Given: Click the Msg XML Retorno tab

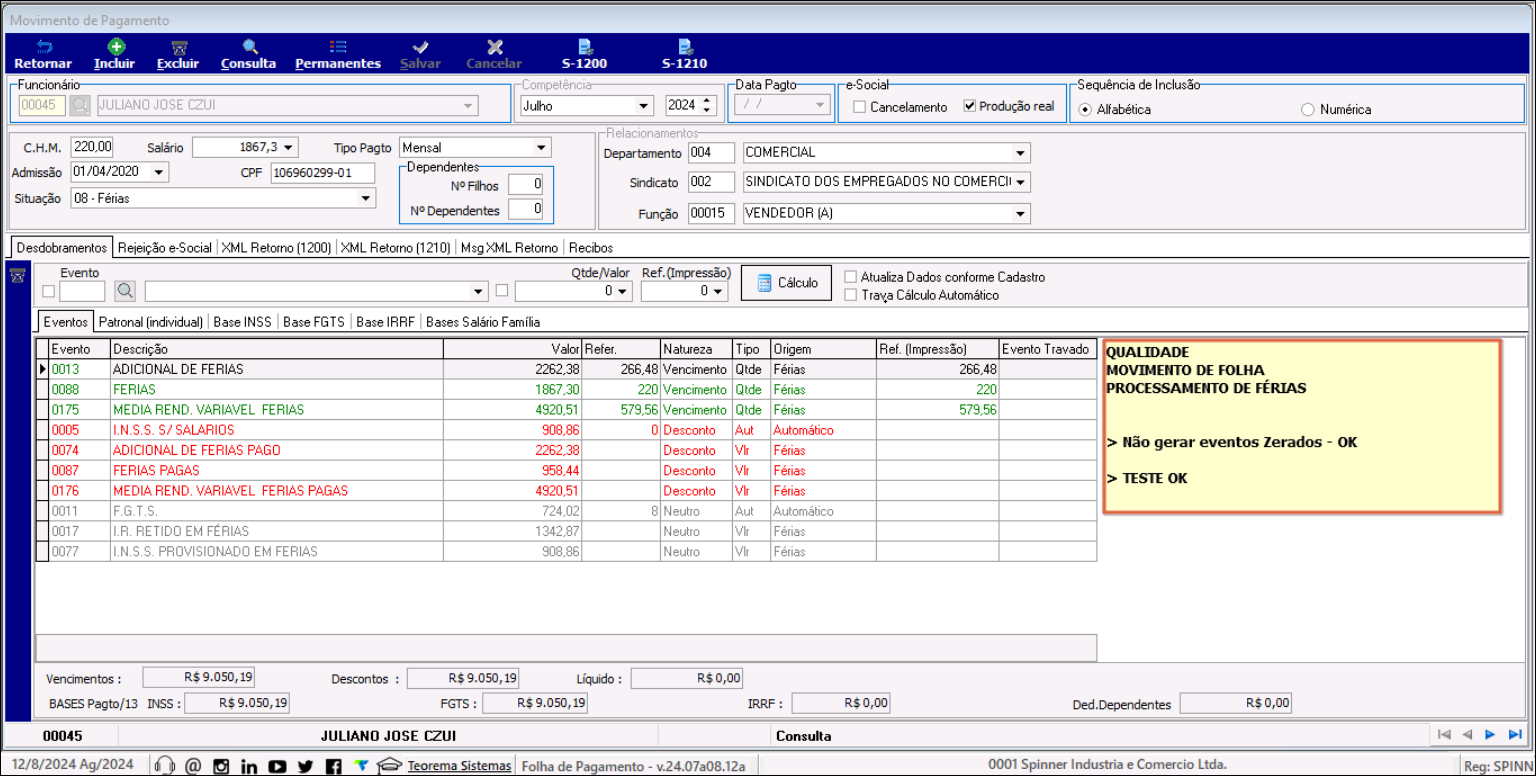Looking at the screenshot, I should pyautogui.click(x=509, y=247).
